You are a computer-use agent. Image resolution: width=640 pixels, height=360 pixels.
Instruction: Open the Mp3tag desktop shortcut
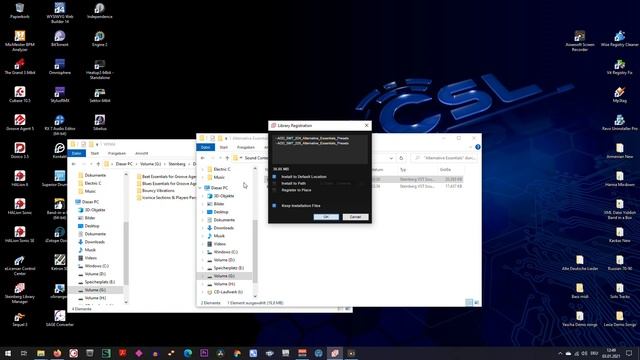620,94
